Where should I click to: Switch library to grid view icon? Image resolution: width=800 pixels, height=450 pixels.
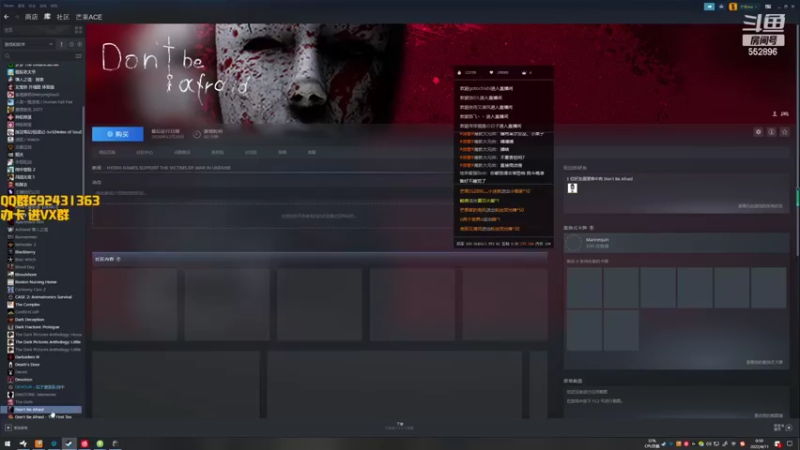point(78,30)
